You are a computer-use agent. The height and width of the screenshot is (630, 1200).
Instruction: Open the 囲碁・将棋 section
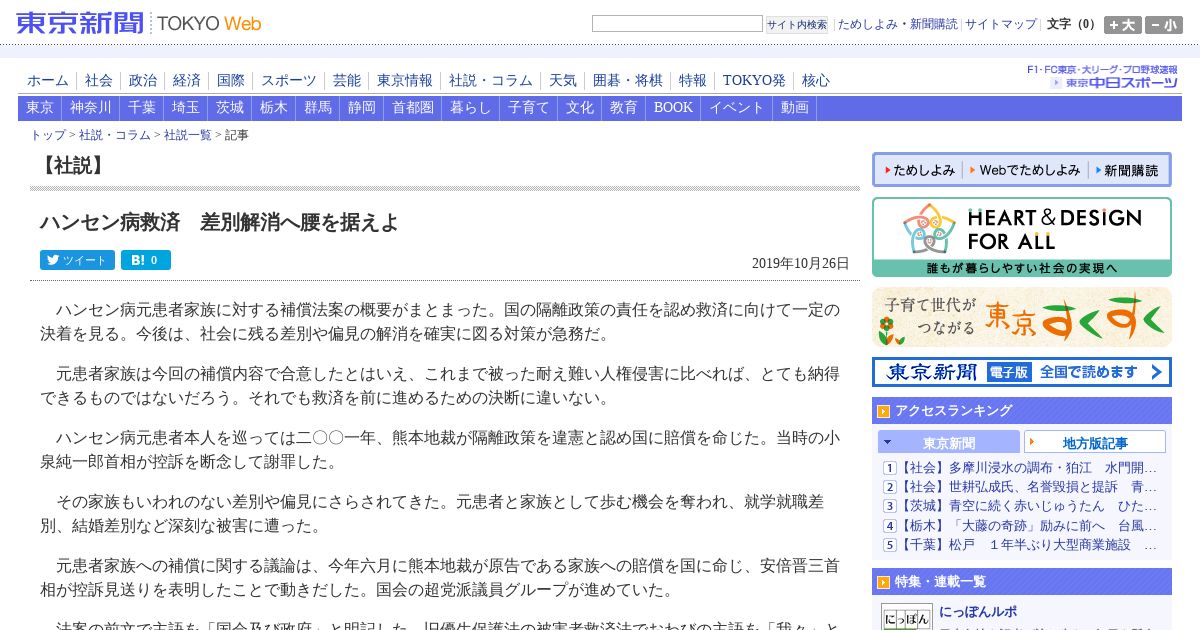[628, 81]
